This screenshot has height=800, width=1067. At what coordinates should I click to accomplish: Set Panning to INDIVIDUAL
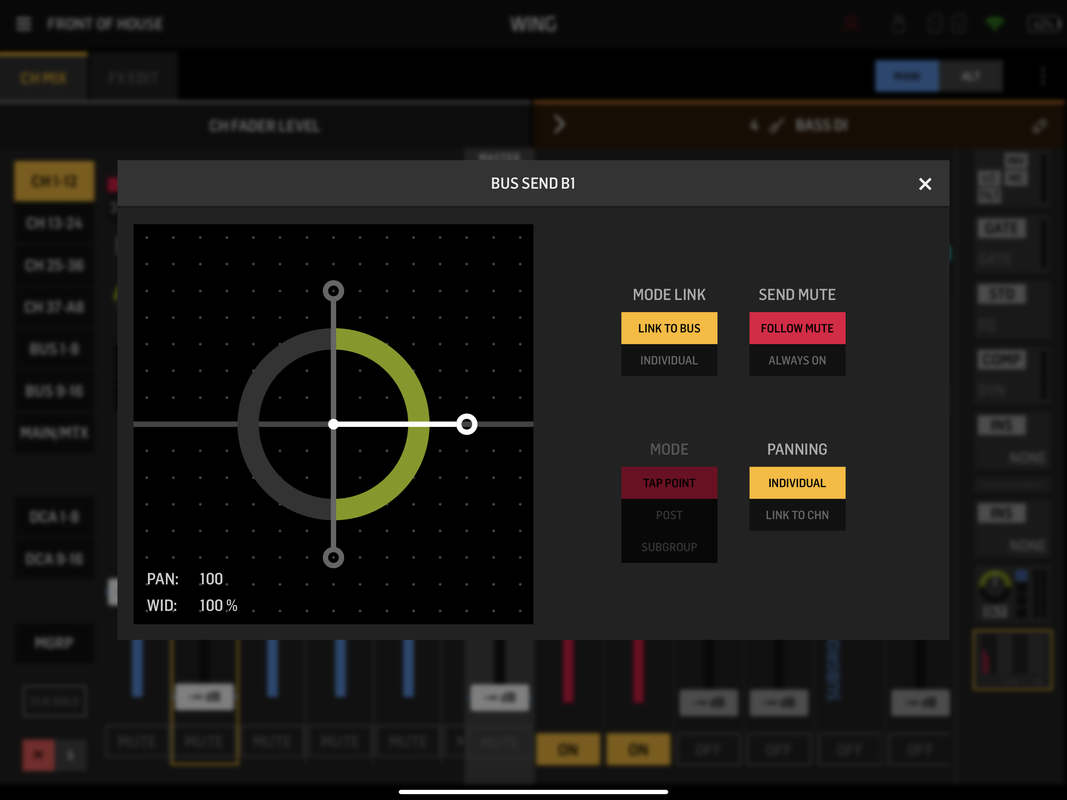797,482
